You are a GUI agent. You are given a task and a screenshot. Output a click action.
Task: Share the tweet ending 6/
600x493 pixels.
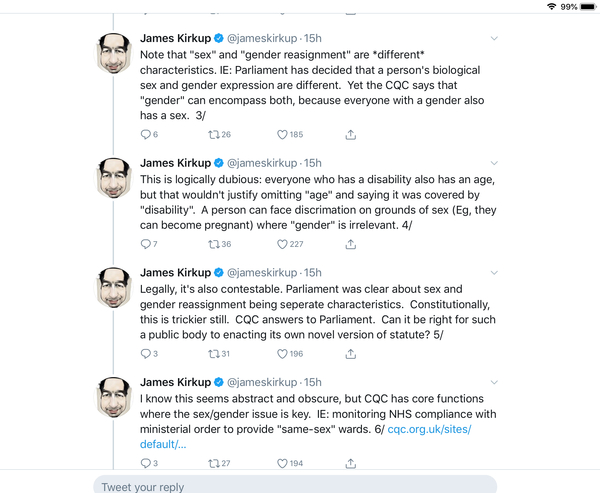pyautogui.click(x=351, y=464)
